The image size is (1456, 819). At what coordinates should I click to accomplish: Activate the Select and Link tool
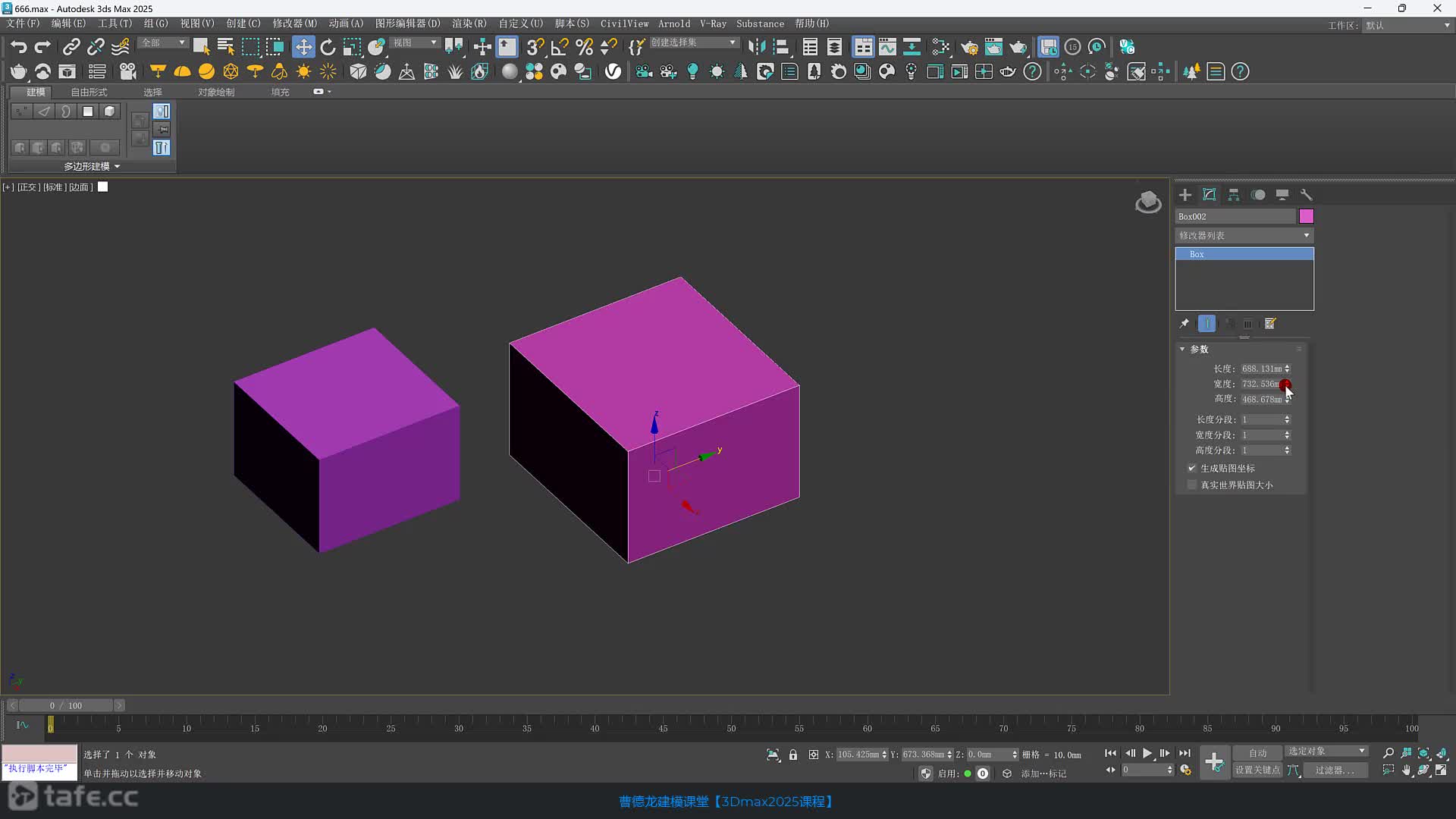coord(71,47)
